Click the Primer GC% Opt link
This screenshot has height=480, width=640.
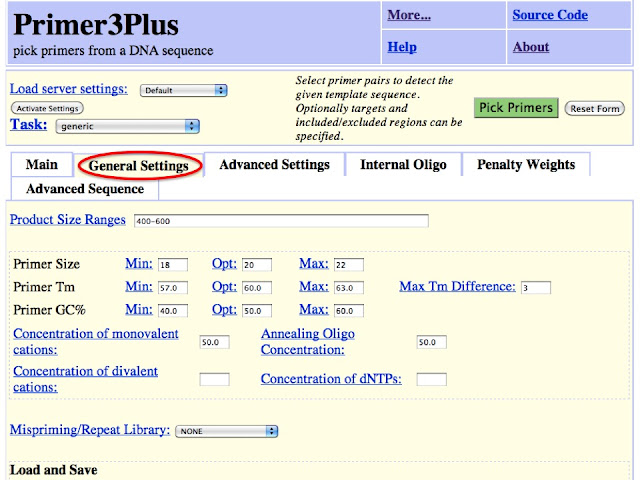tap(224, 309)
